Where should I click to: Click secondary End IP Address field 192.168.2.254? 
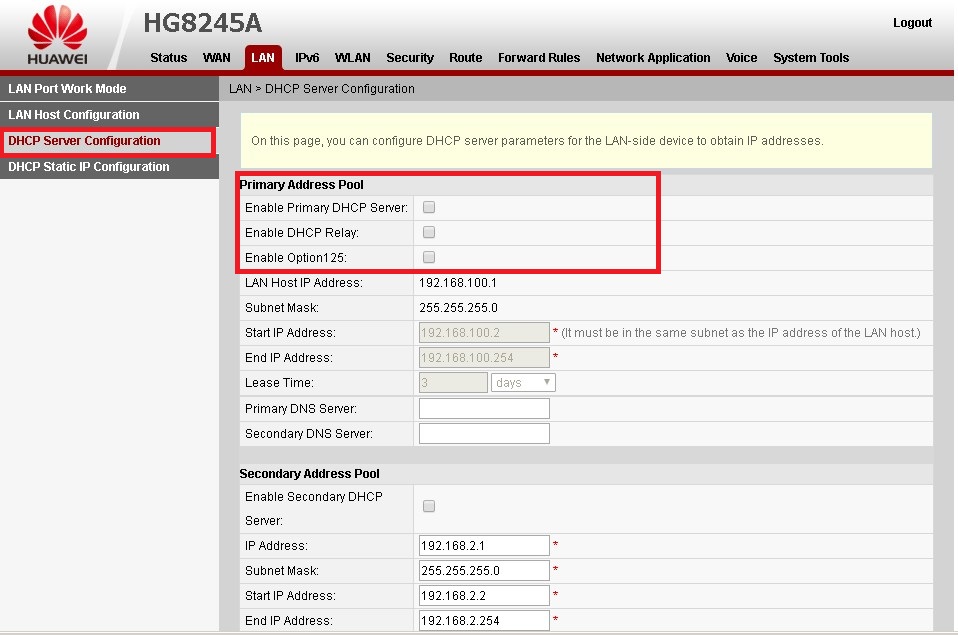(484, 620)
